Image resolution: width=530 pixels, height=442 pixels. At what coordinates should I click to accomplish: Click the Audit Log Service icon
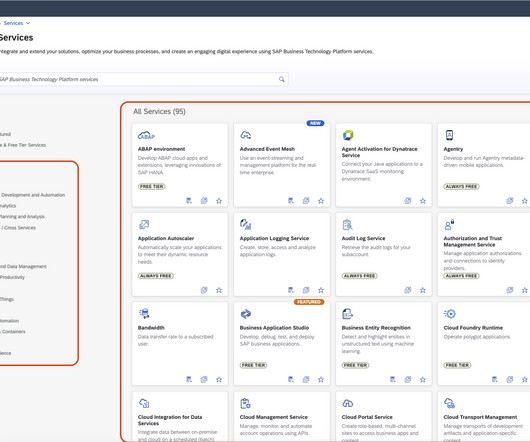coord(347,224)
